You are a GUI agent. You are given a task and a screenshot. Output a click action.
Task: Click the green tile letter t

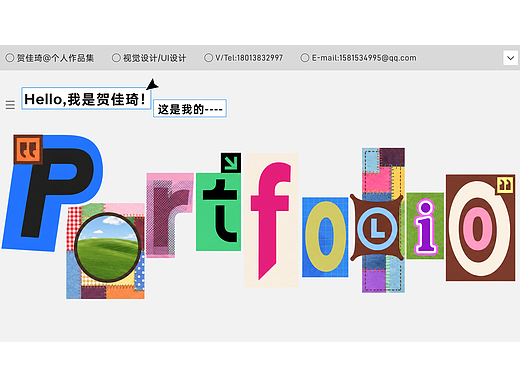click(x=219, y=212)
